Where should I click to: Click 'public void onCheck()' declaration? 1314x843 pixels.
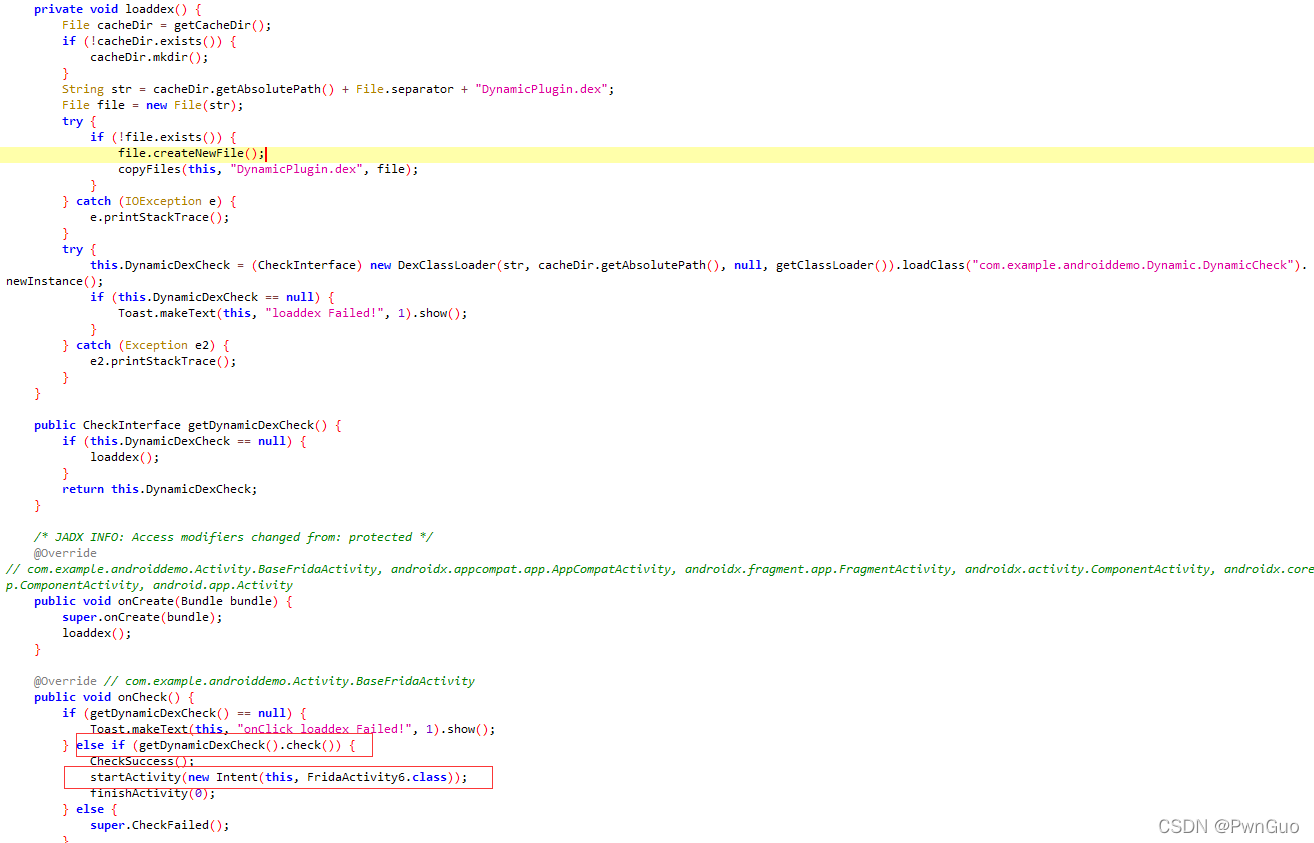114,697
